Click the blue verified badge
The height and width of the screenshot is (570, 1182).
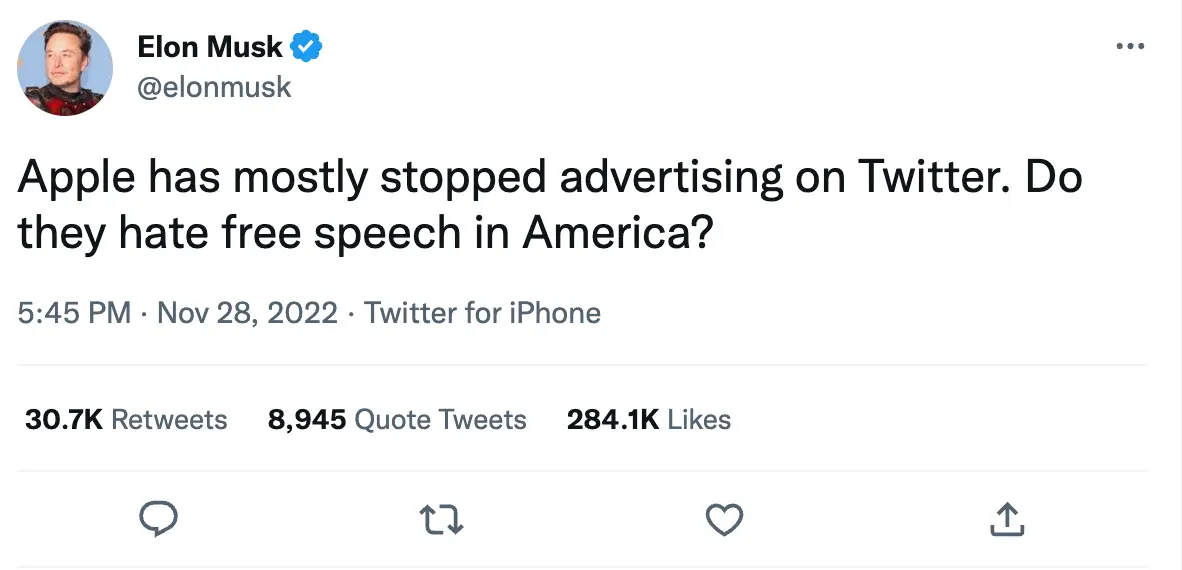pyautogui.click(x=305, y=47)
